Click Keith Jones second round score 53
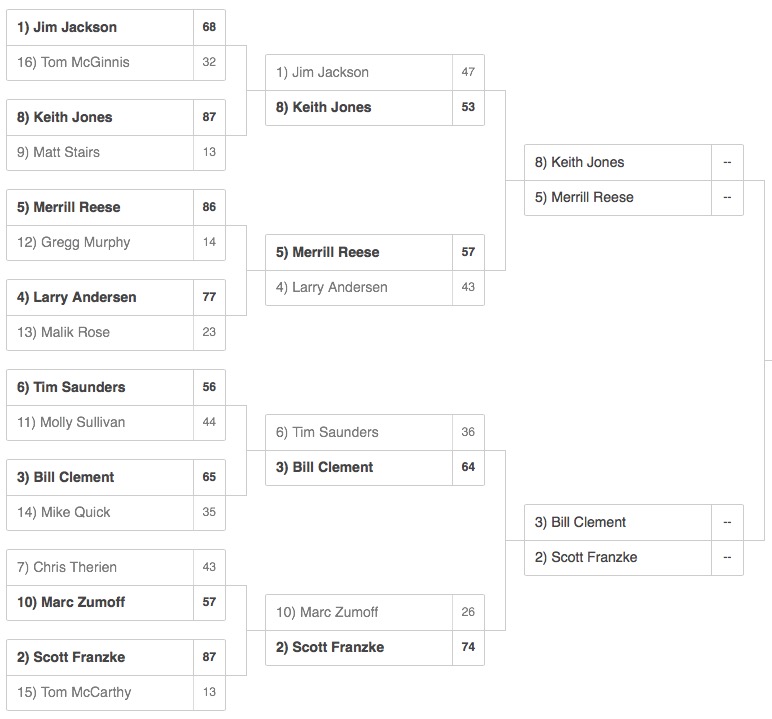This screenshot has height=719, width=772. [x=468, y=108]
